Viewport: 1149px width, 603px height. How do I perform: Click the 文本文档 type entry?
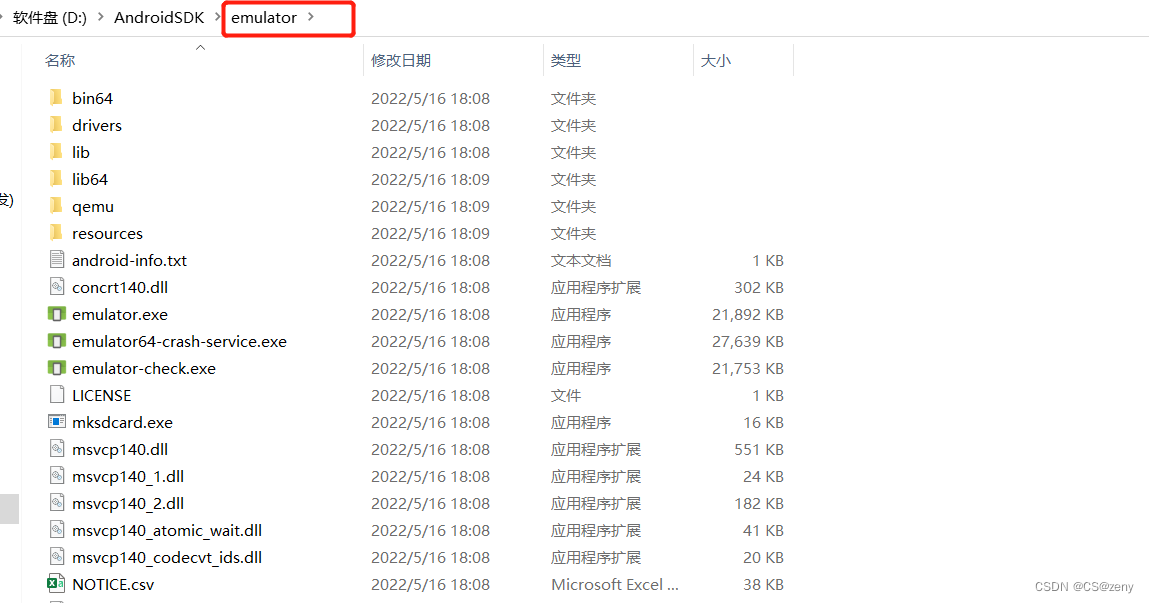tap(581, 260)
